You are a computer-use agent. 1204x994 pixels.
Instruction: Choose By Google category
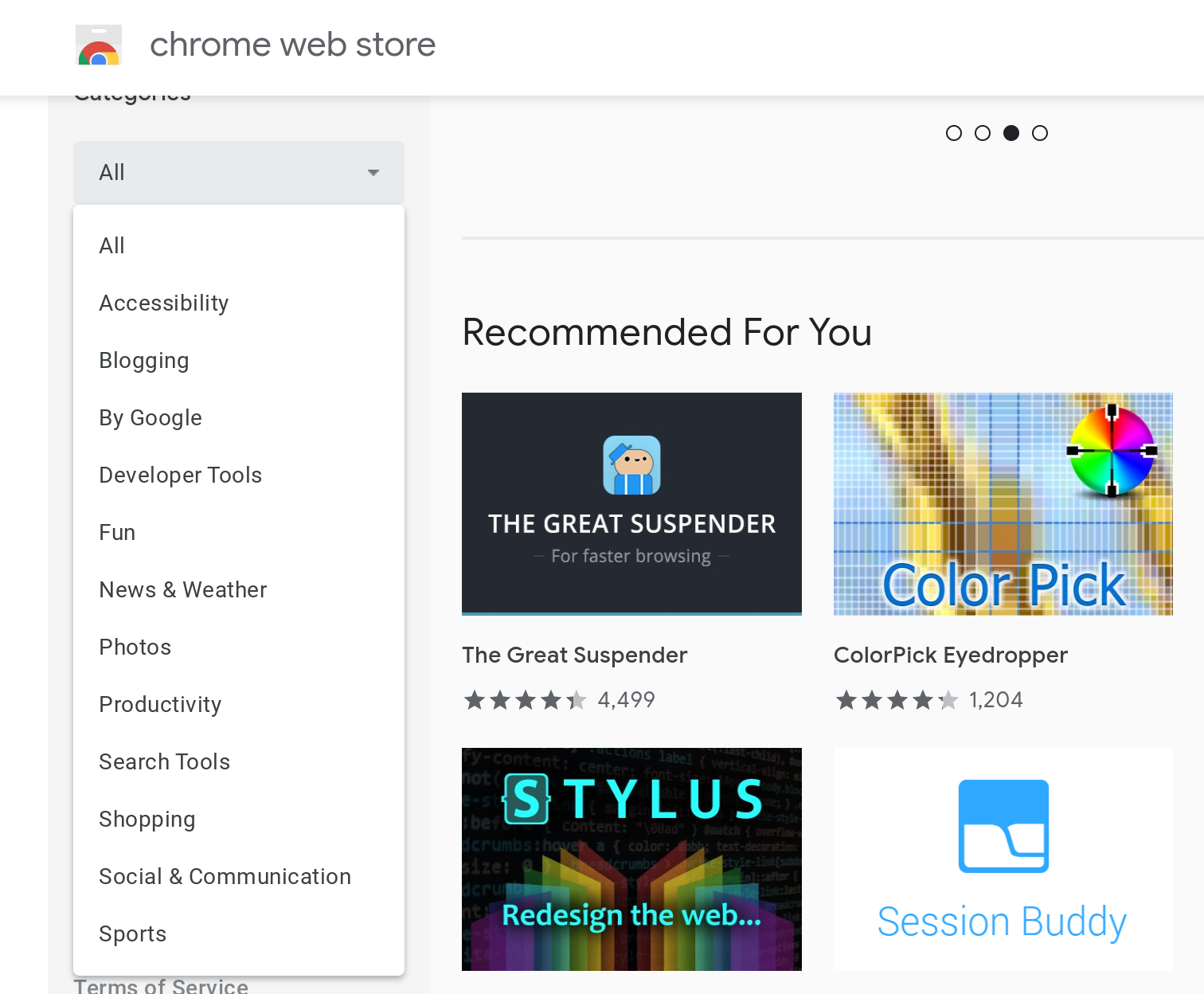[239, 417]
